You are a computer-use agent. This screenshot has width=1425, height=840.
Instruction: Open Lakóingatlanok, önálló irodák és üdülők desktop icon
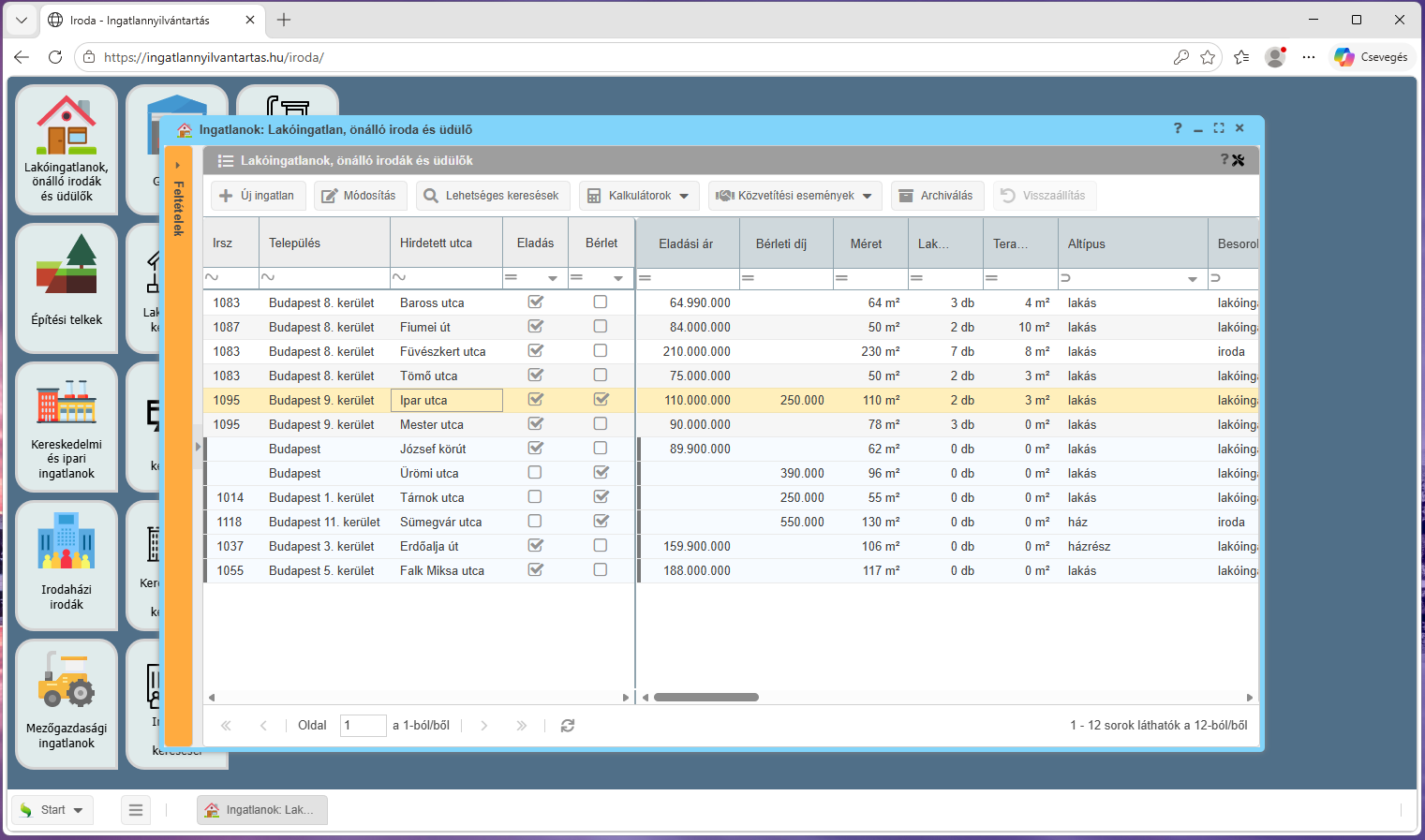tap(67, 150)
